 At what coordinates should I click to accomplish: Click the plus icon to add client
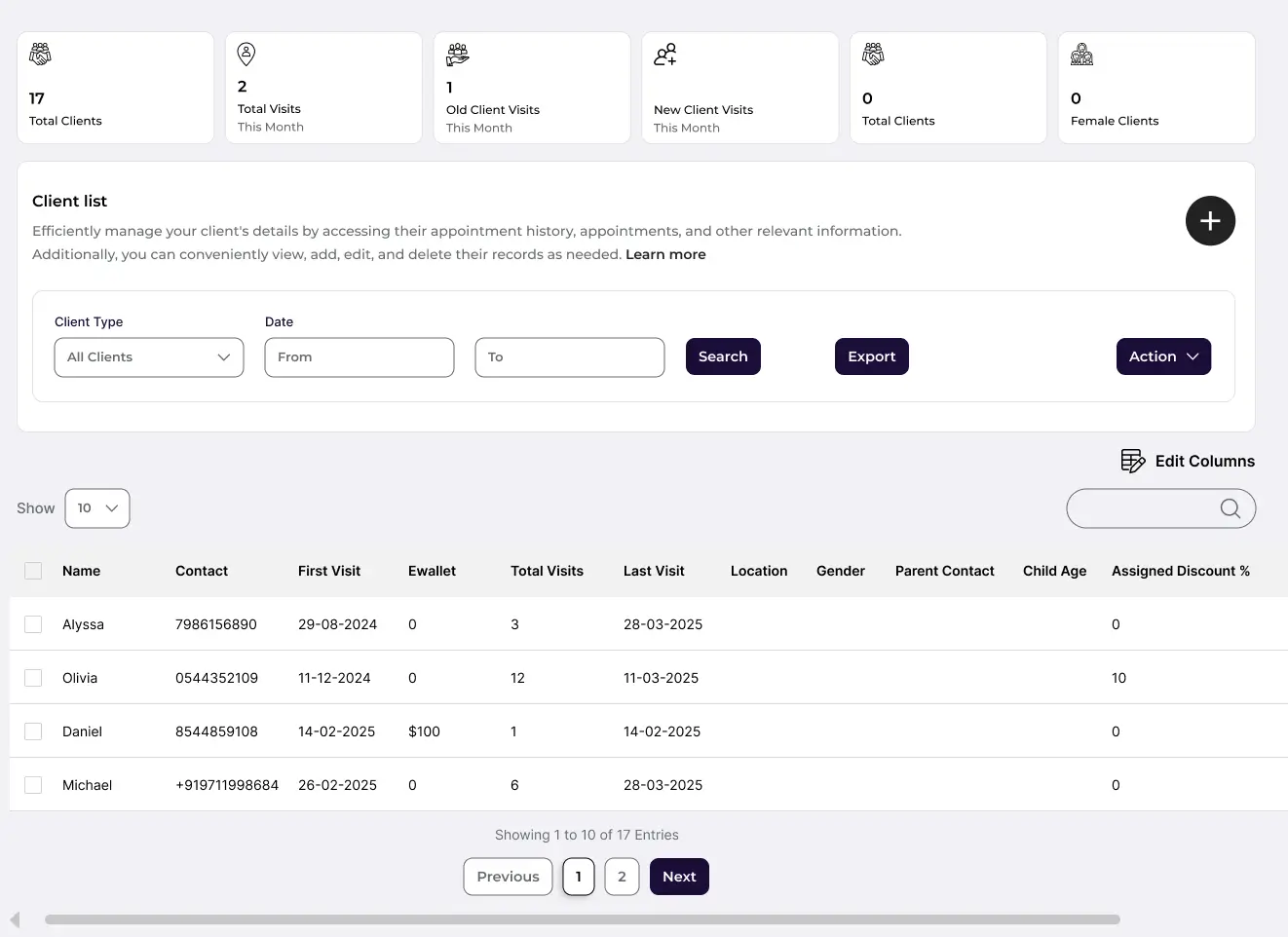[1210, 221]
